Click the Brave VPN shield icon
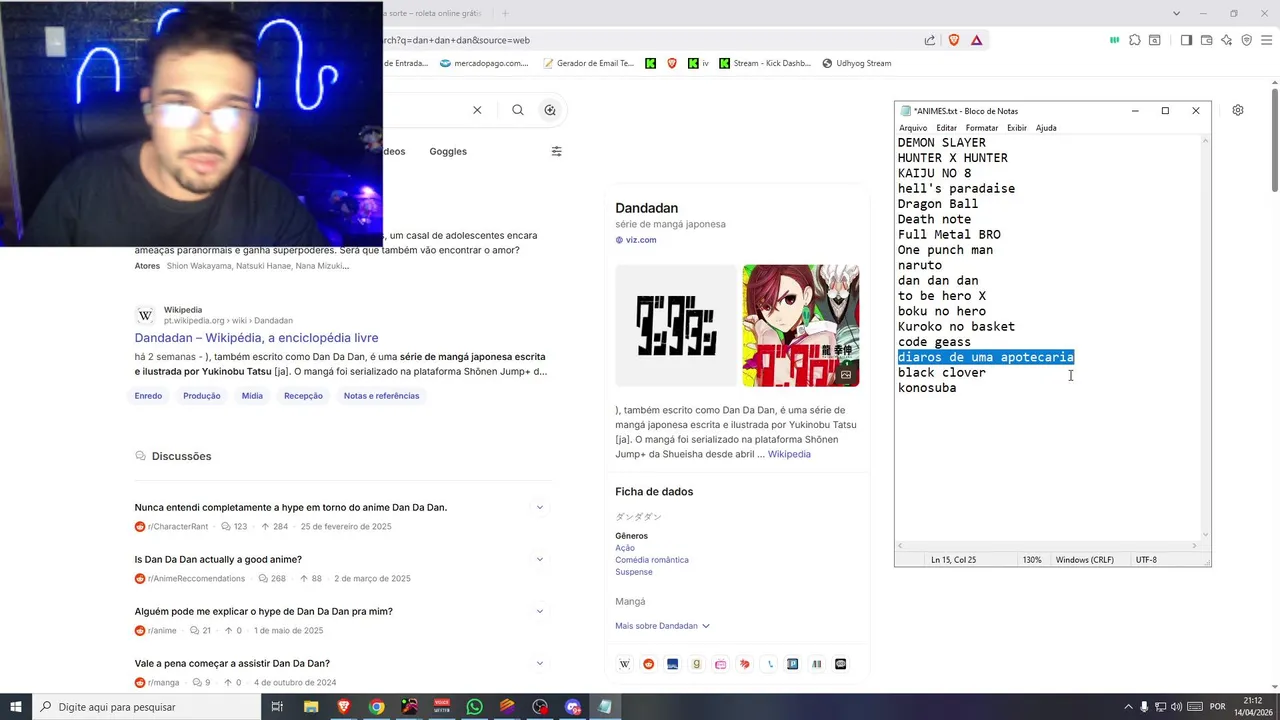The height and width of the screenshot is (720, 1280). pyautogui.click(x=1246, y=40)
